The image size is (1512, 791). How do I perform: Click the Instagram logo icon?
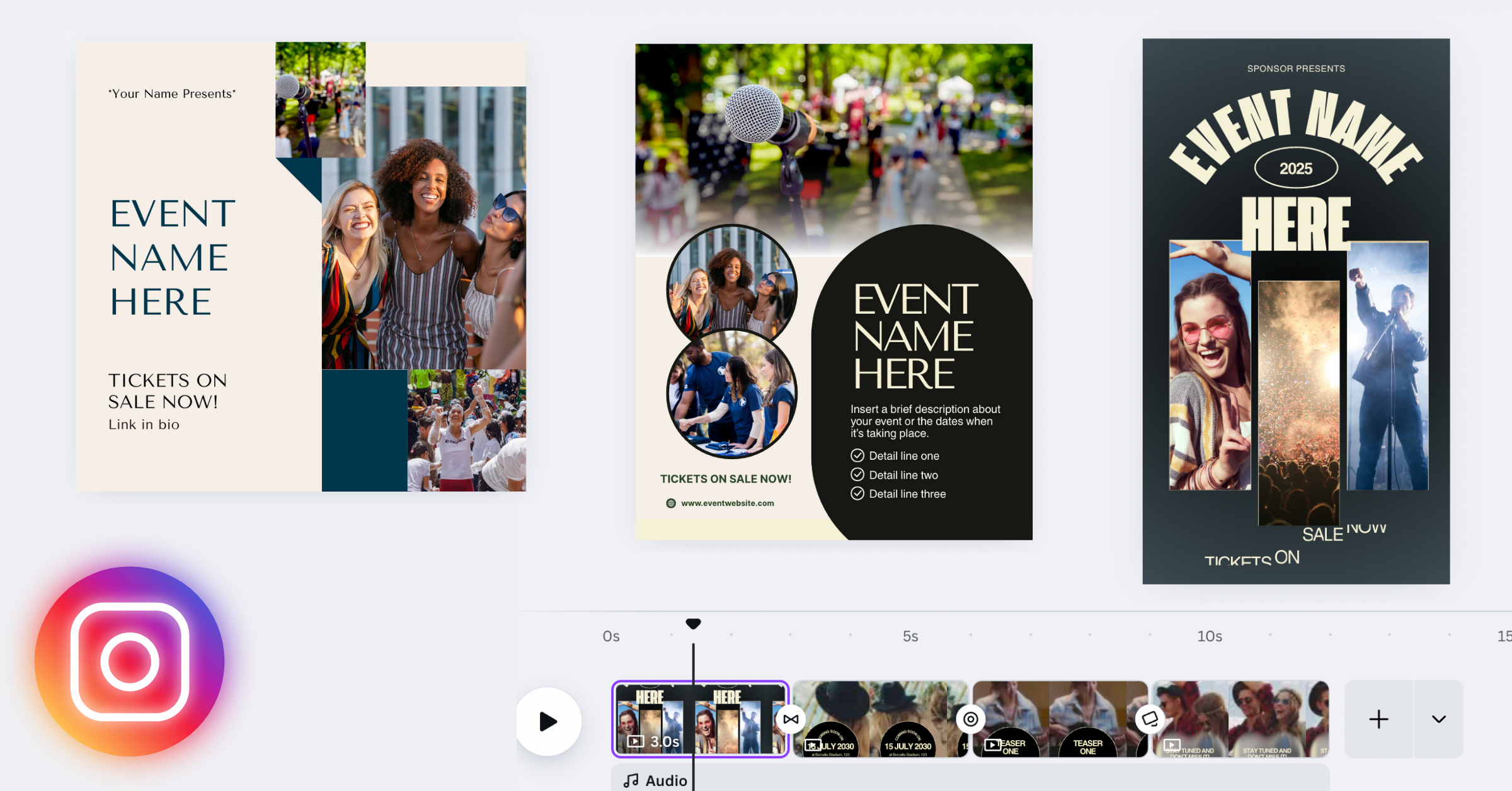coord(130,661)
